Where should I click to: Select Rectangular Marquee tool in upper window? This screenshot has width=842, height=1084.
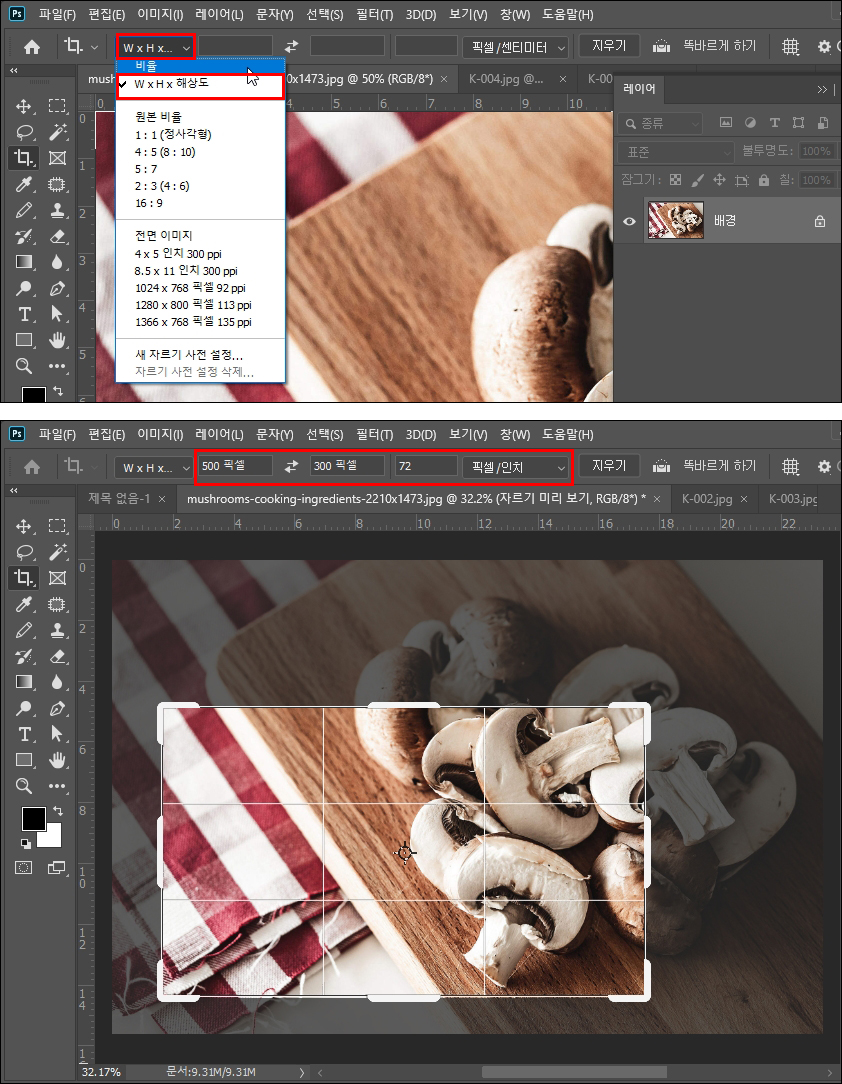57,106
